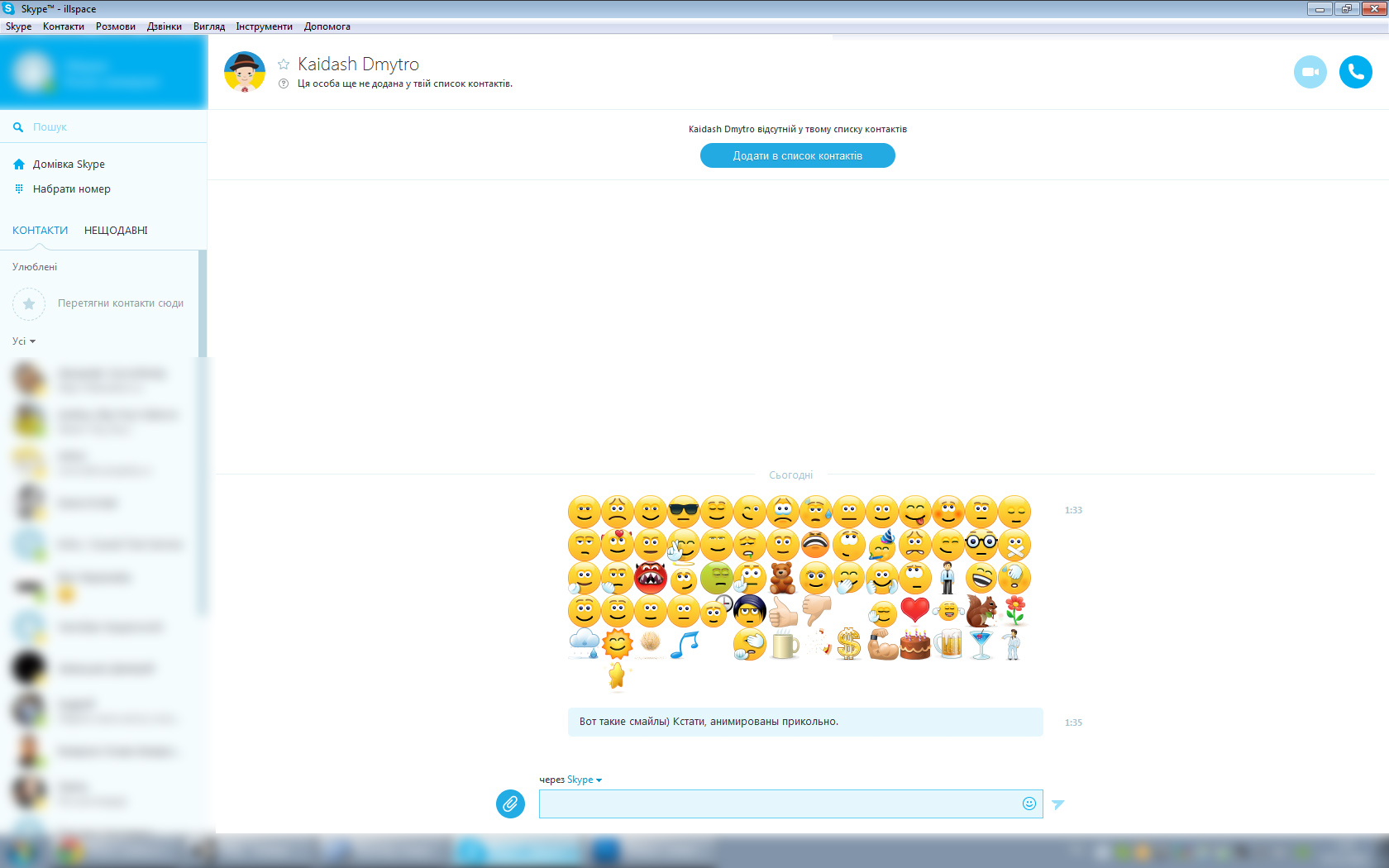Click Додати в список контактів button

(x=797, y=155)
